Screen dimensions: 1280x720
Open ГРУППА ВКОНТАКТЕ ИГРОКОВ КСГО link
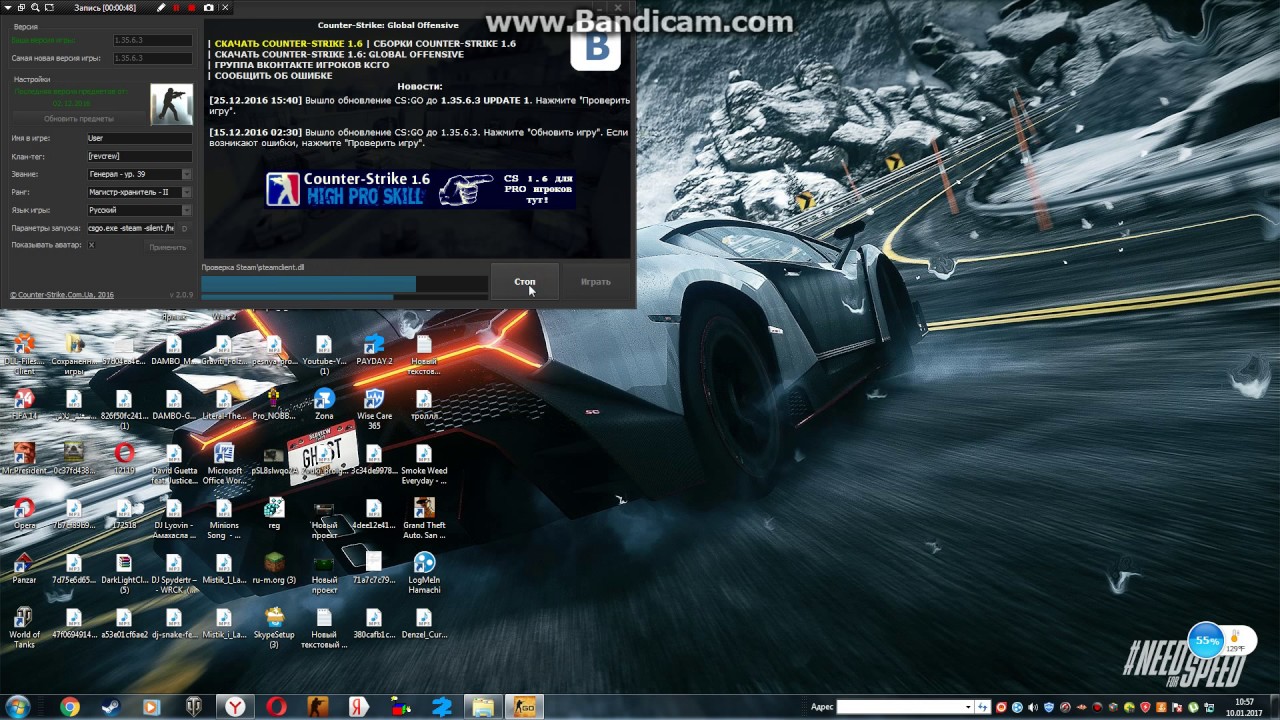click(x=302, y=64)
